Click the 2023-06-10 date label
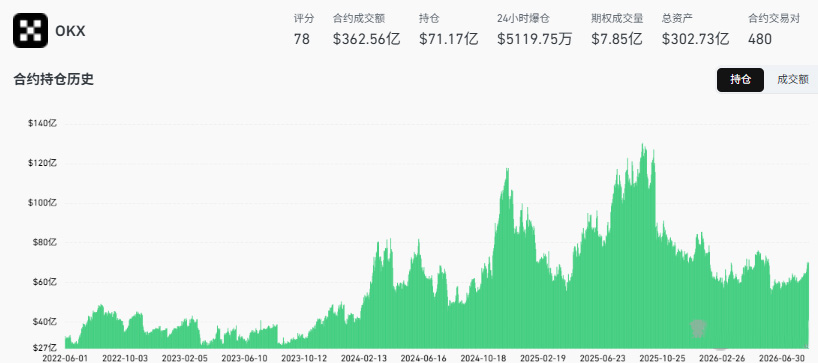 click(x=244, y=358)
